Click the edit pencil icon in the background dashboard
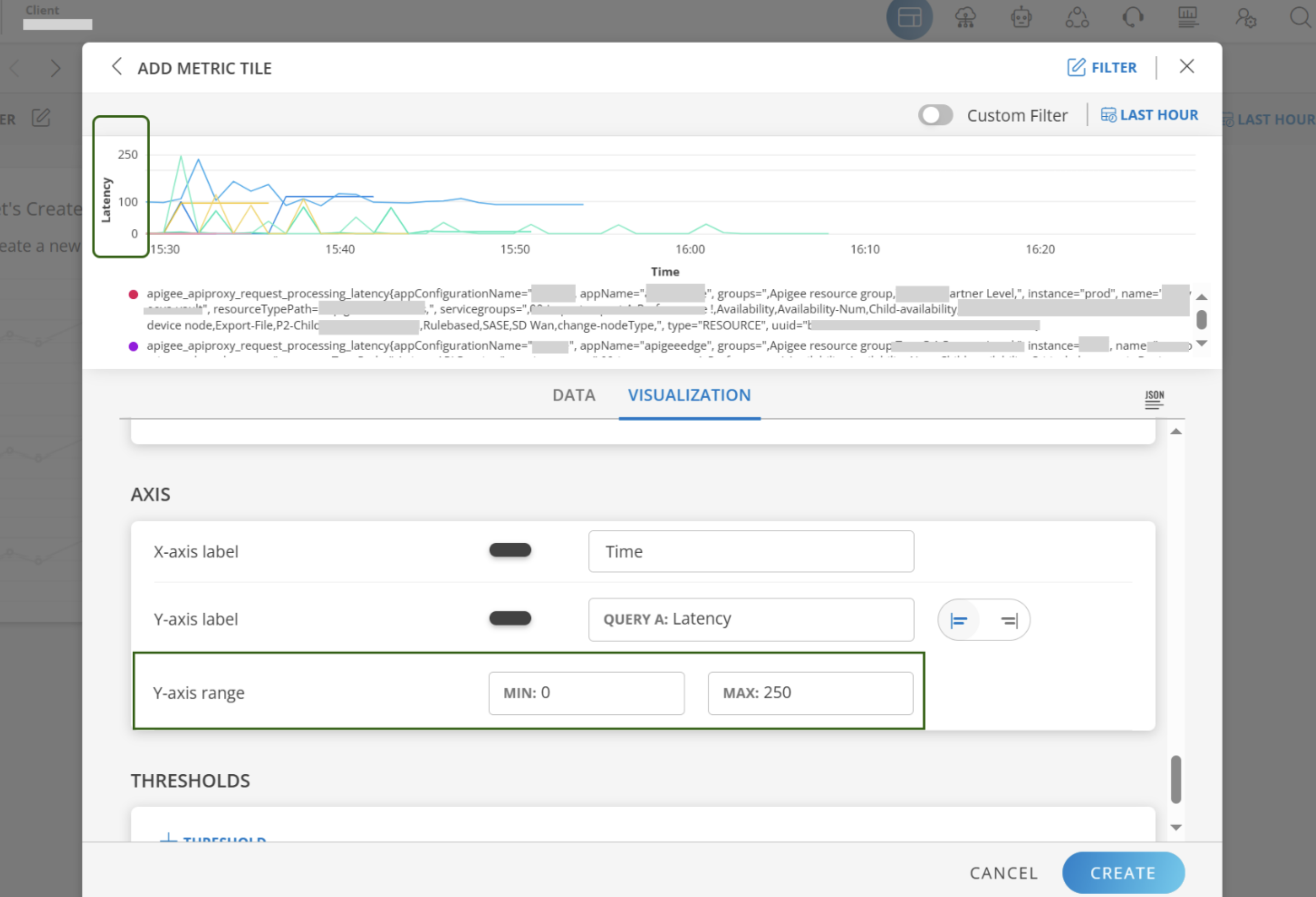Screen dimensions: 1316x897 pos(41,118)
